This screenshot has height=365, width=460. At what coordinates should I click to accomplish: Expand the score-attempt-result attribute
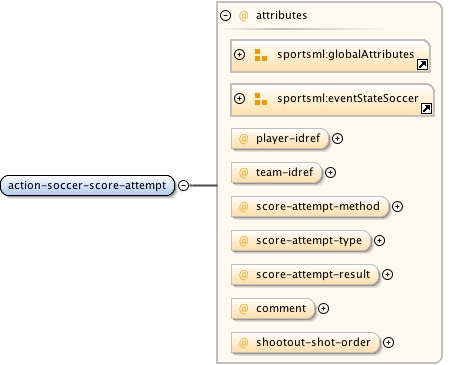tap(387, 274)
